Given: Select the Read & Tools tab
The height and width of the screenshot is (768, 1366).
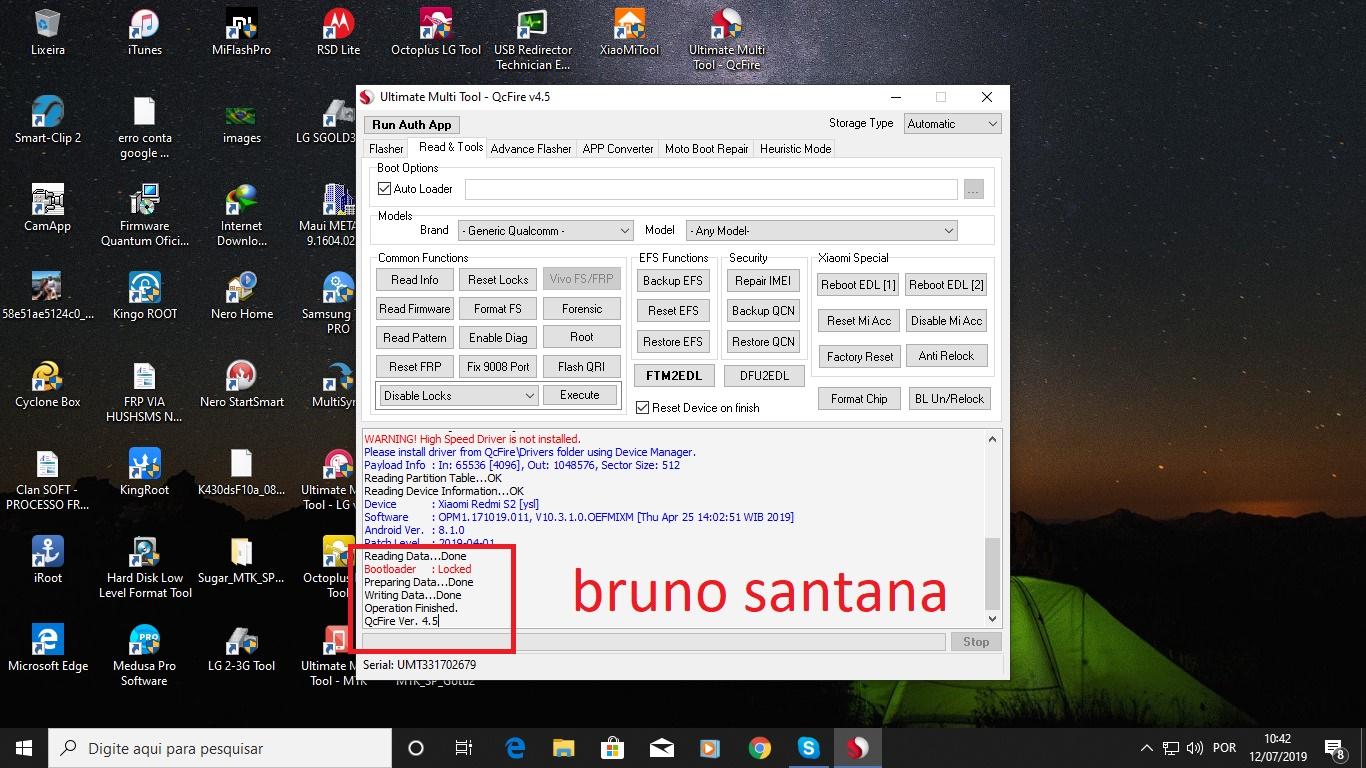Looking at the screenshot, I should pos(451,147).
